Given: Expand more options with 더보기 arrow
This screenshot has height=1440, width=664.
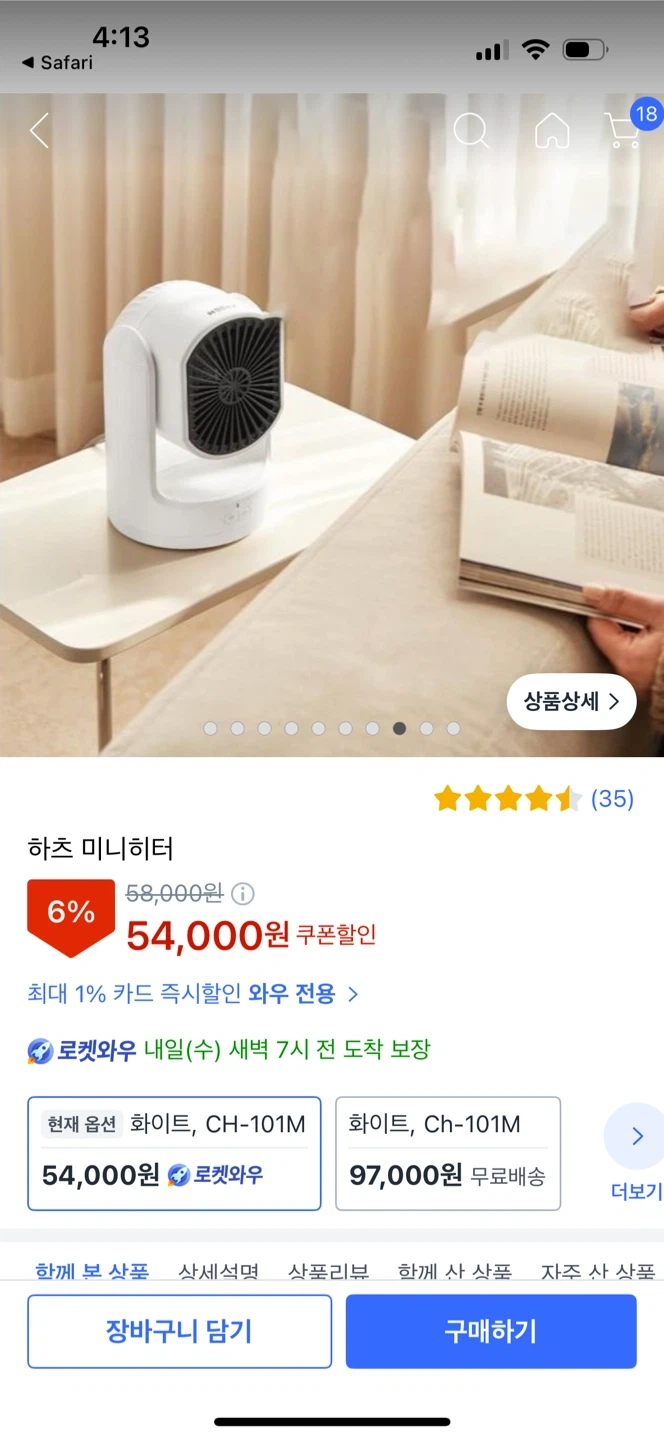Looking at the screenshot, I should click(x=636, y=1151).
